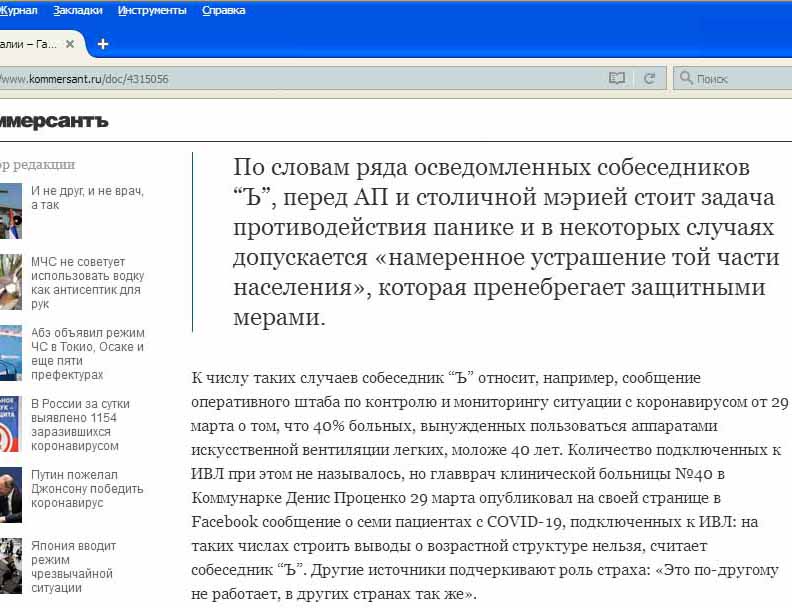Open the Журнал menu
Viewport: 792px width, 608px height.
click(18, 10)
